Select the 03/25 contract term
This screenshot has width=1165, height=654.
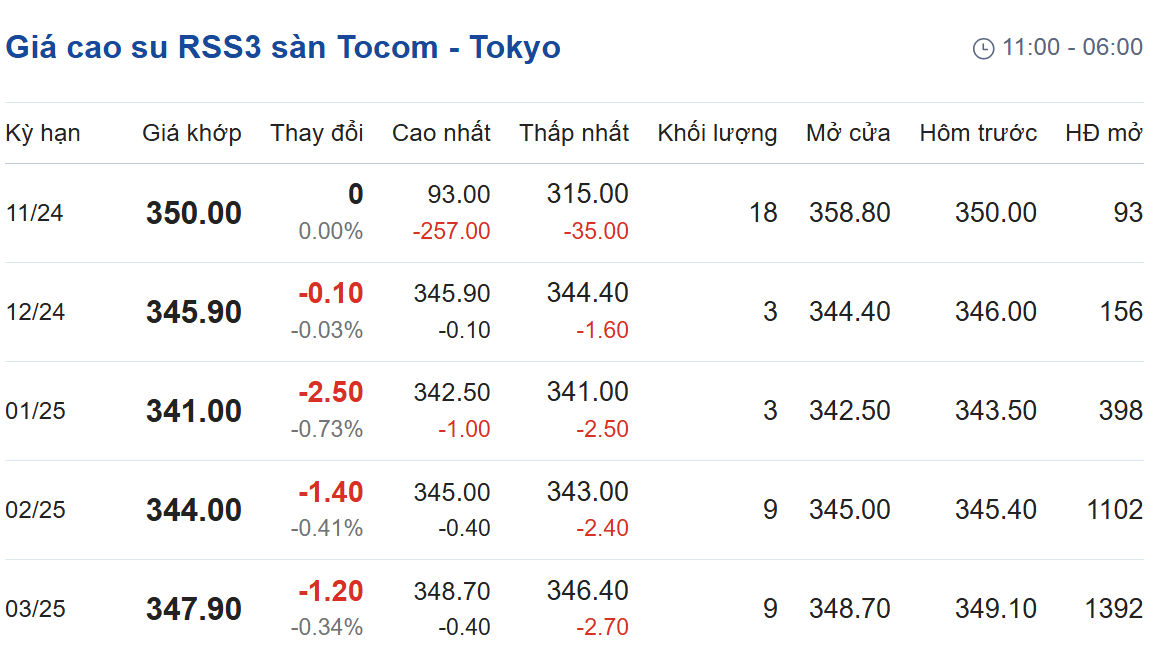[35, 609]
